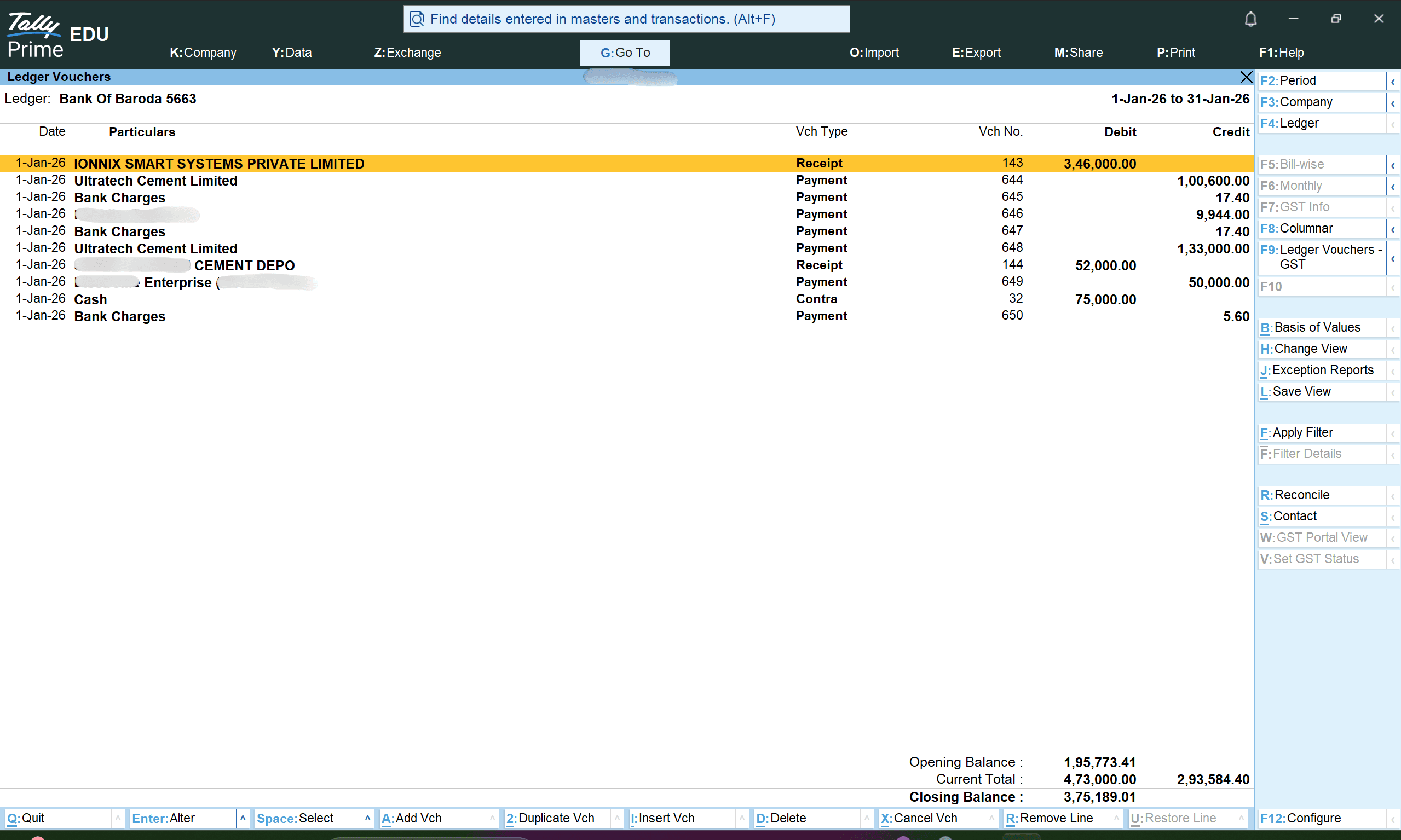
Task: Click F12: Configure
Action: (x=1322, y=819)
